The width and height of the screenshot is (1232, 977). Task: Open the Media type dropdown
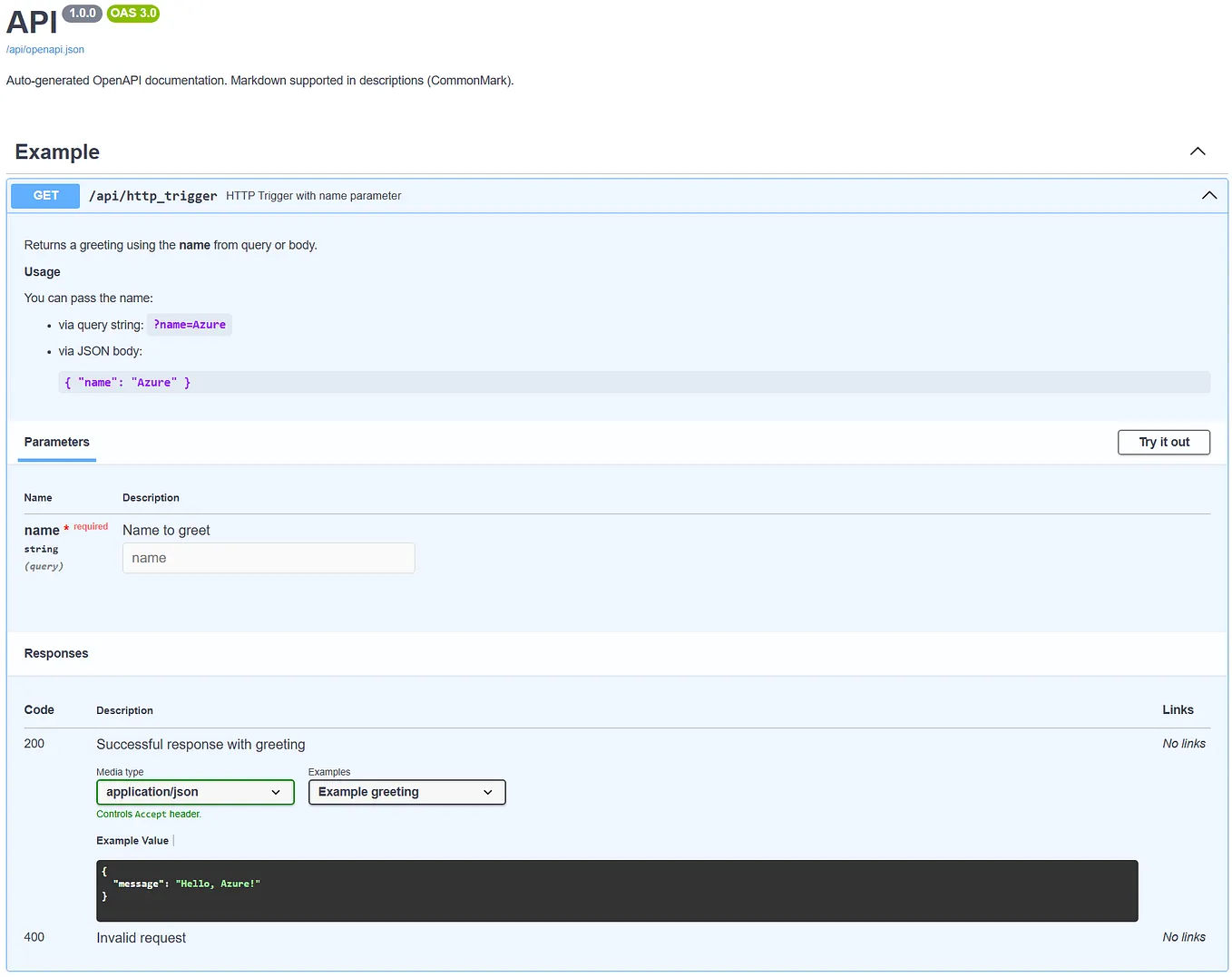[194, 792]
